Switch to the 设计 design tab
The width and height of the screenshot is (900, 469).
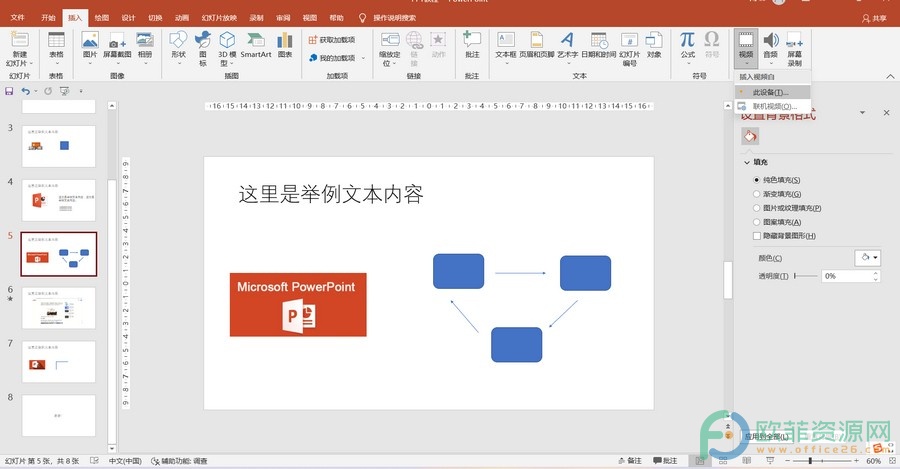129,18
